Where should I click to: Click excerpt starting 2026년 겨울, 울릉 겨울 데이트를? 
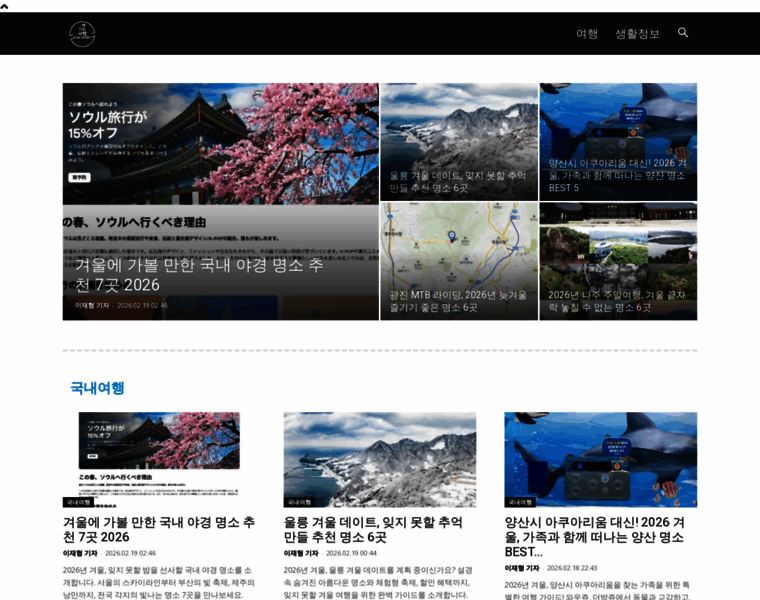[378, 583]
